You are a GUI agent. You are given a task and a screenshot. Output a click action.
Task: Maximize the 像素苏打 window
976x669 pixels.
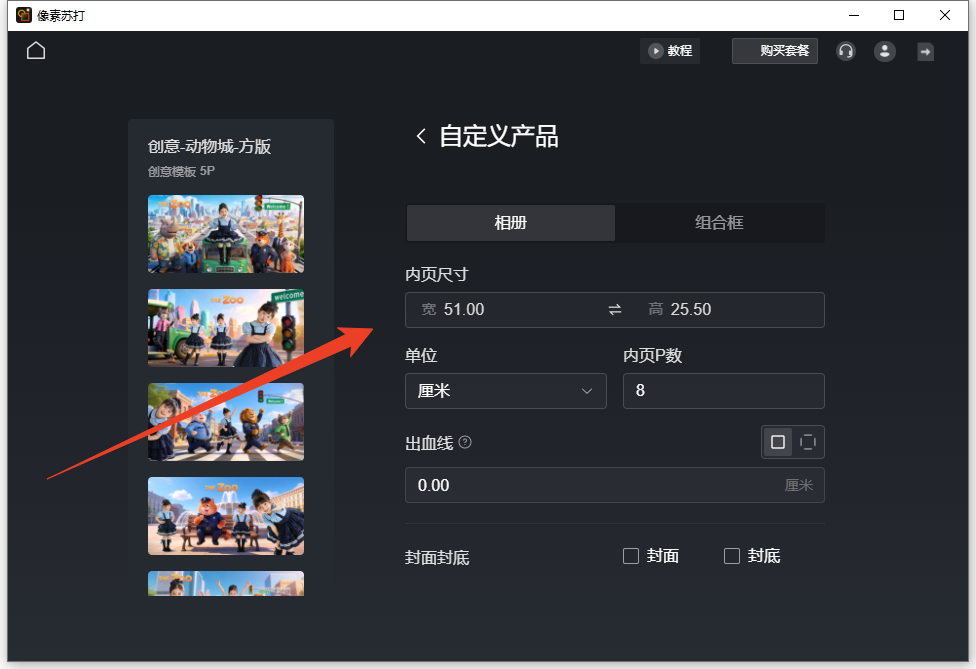pos(899,15)
